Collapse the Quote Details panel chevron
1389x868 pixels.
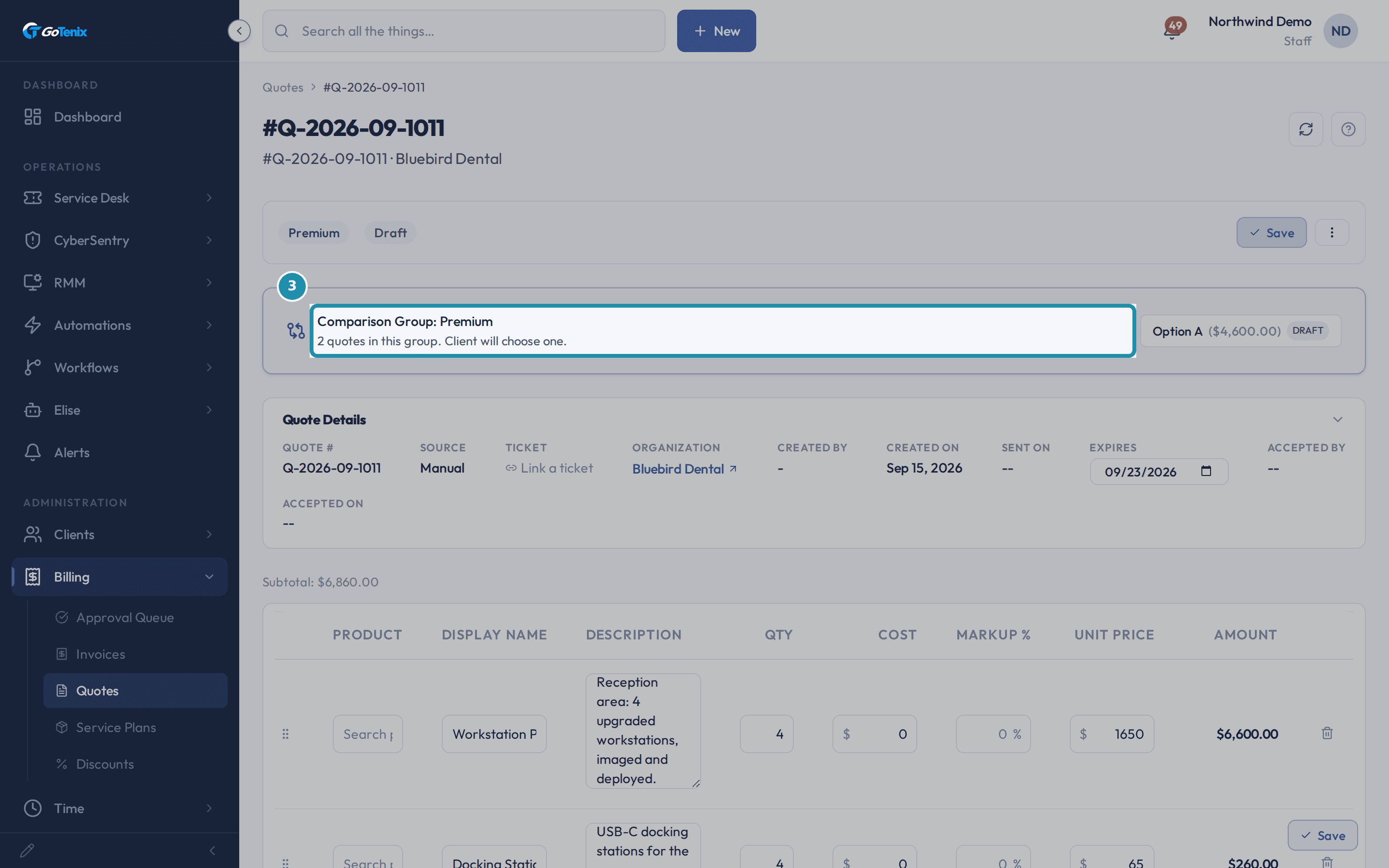(x=1337, y=420)
